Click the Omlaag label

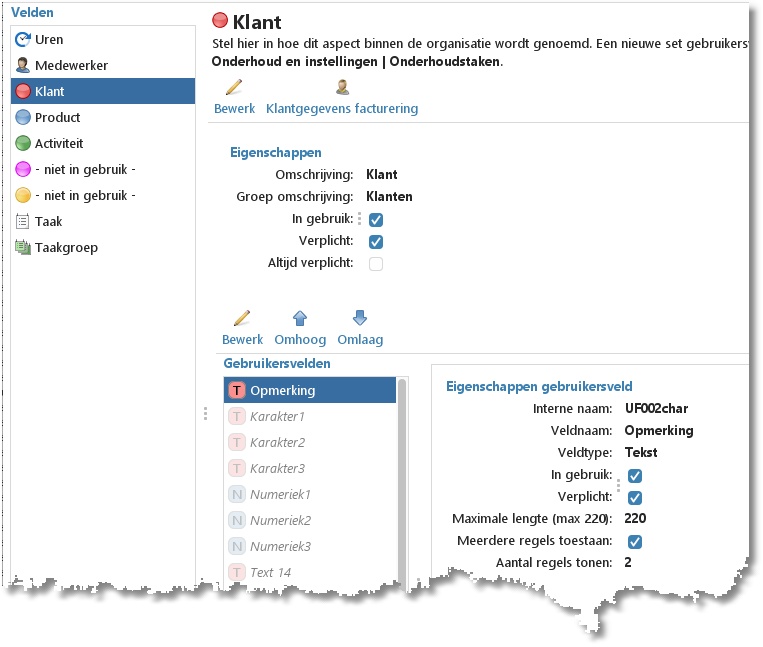click(x=360, y=340)
